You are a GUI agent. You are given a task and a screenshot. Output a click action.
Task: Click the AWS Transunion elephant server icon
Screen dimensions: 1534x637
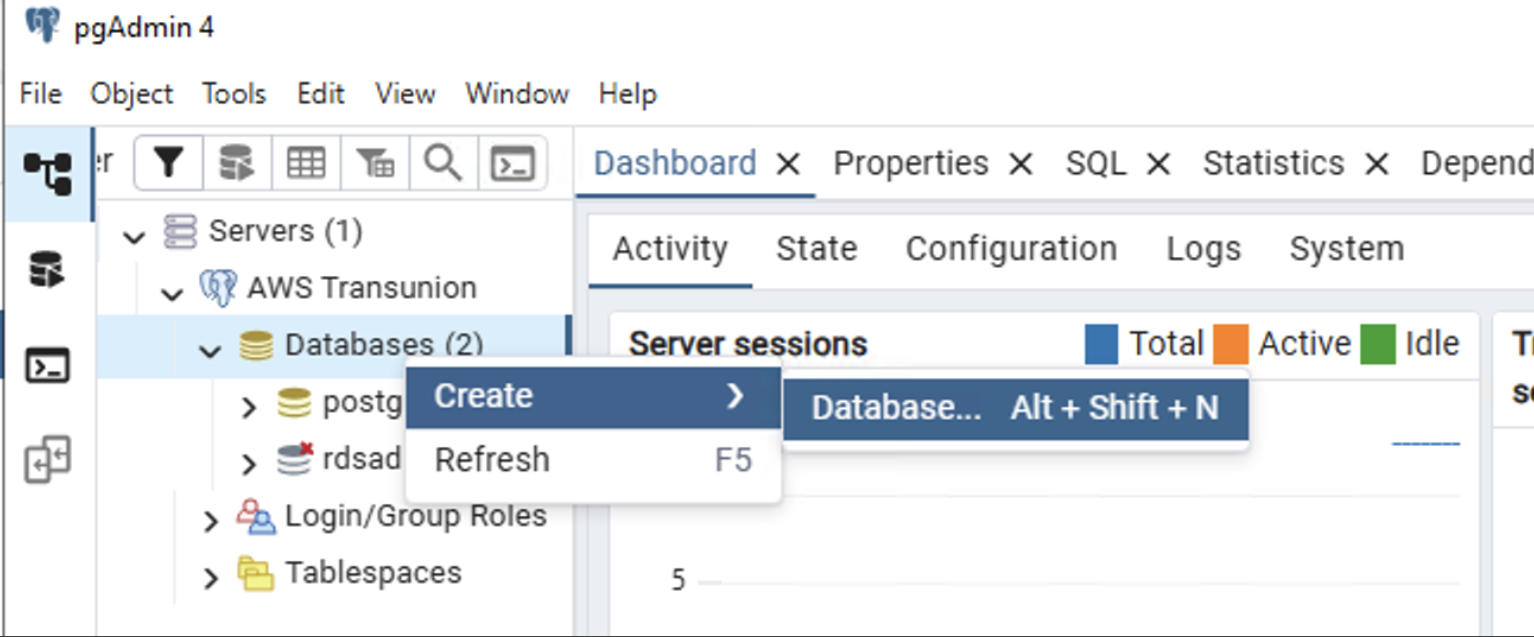218,289
